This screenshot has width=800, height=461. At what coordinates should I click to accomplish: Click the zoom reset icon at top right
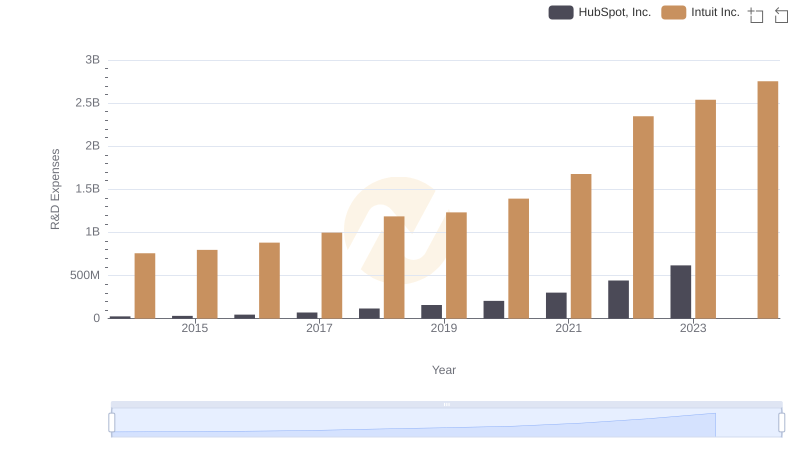pyautogui.click(x=782, y=14)
